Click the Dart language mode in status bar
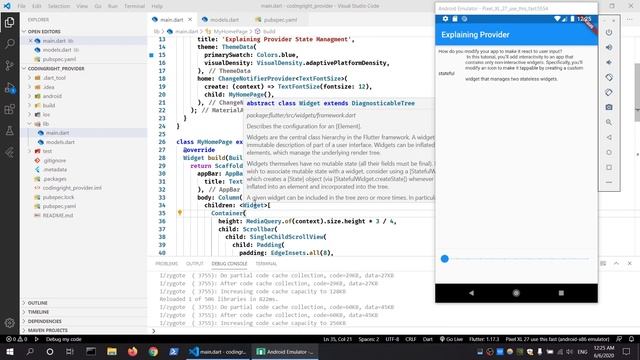The width and height of the screenshot is (640, 360). [x=427, y=339]
